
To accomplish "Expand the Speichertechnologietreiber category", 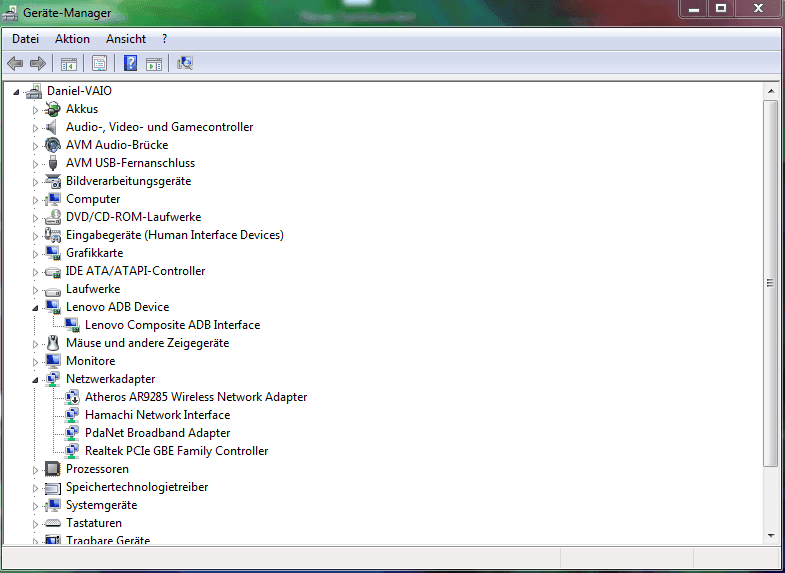I will coord(35,488).
